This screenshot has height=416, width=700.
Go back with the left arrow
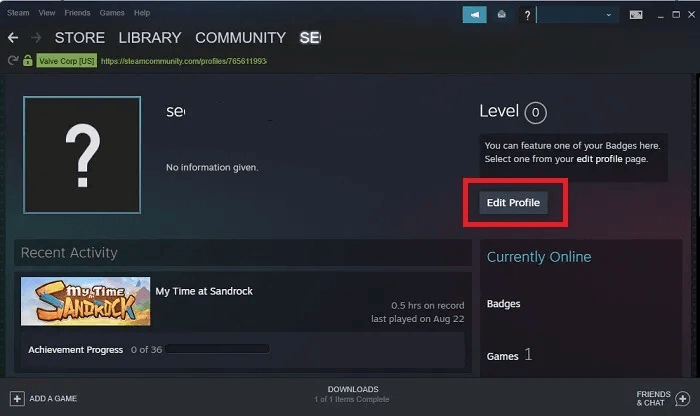[13, 38]
